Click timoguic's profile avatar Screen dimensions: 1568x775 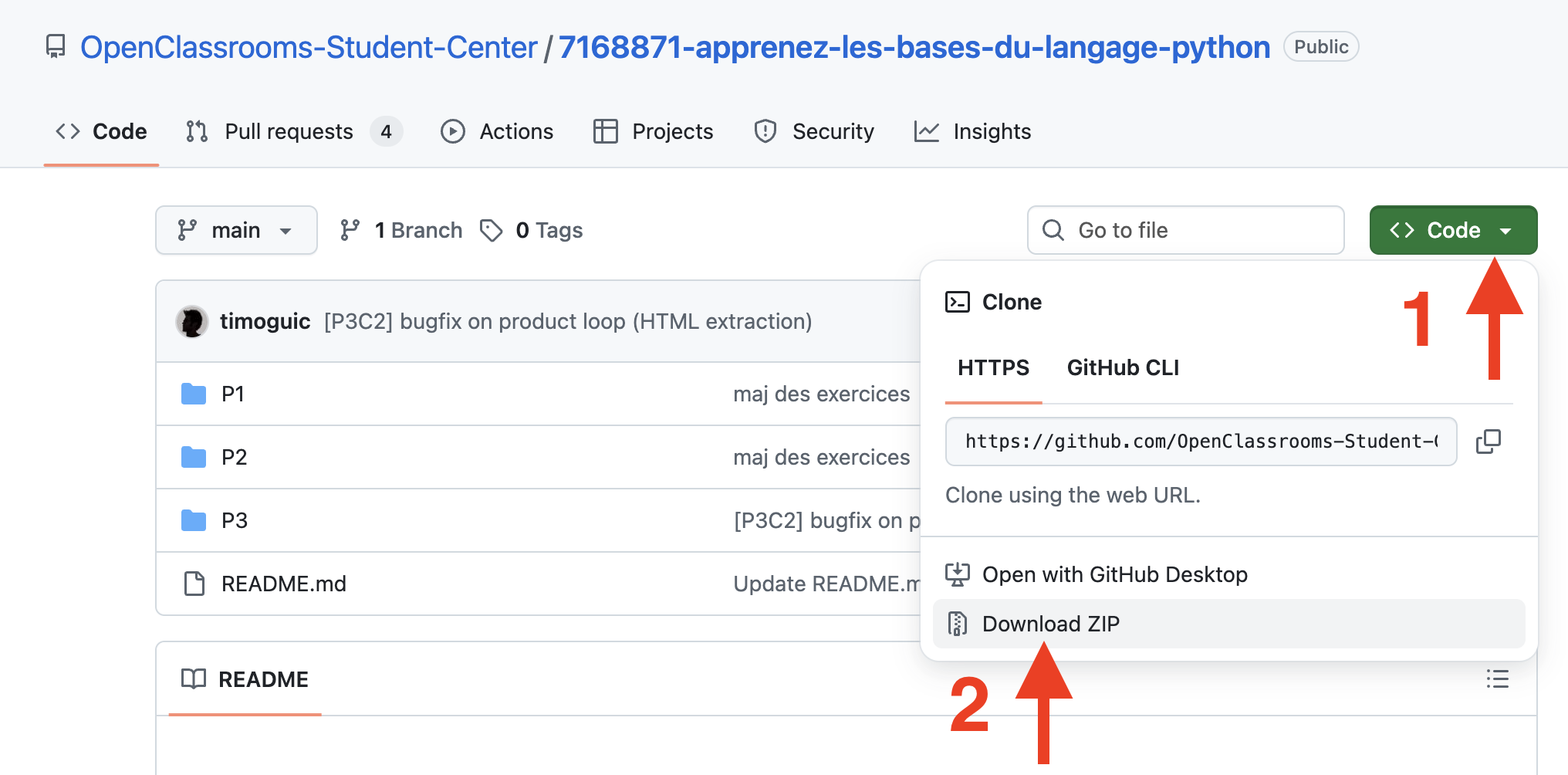coord(192,321)
